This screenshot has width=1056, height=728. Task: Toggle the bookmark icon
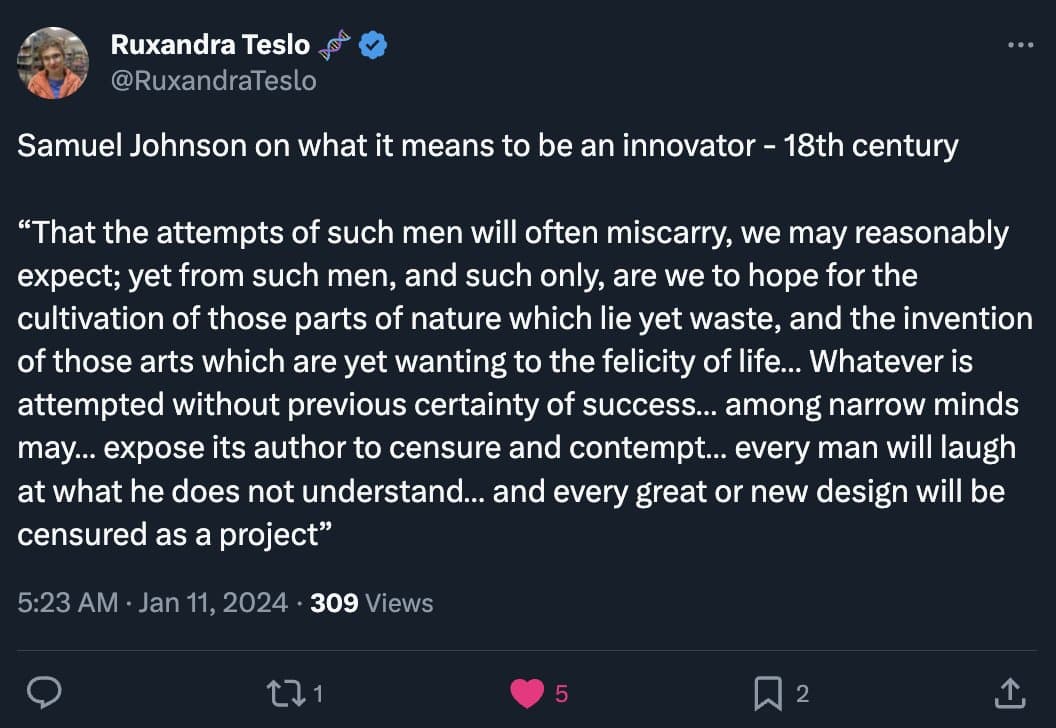tap(767, 692)
